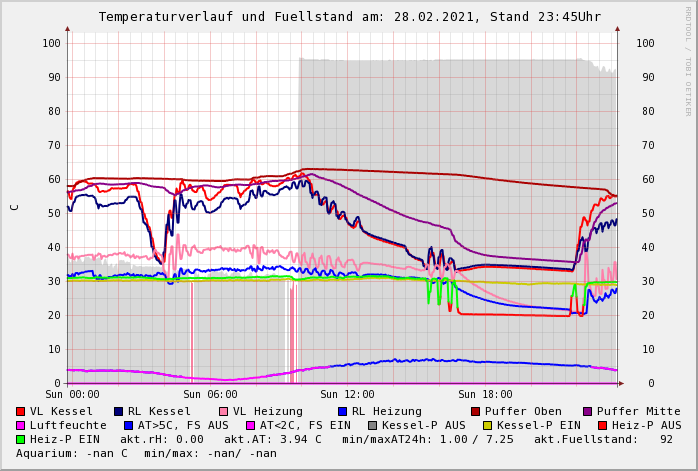Select the green Heiz-P EIN legend swatch
Viewport: 698px width, 471px height.
click(x=21, y=439)
